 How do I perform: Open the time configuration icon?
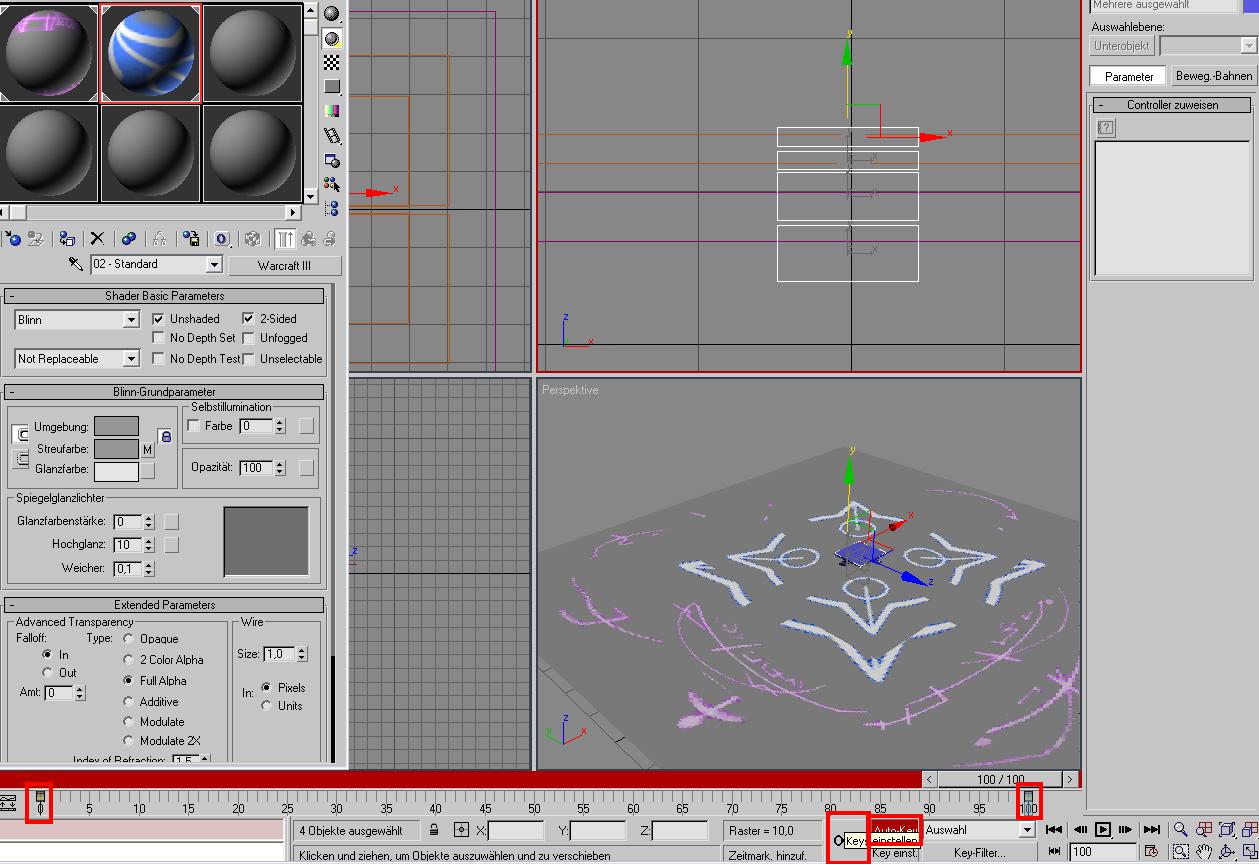point(1152,852)
